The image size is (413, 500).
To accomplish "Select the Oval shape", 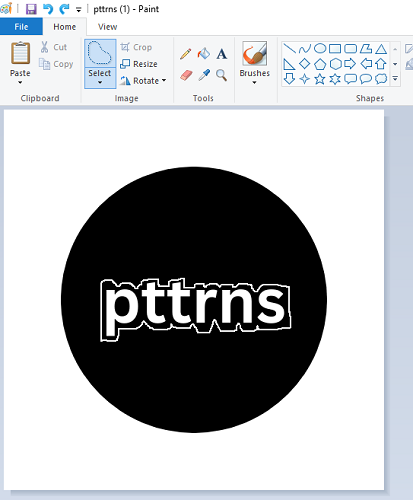I will coord(320,48).
